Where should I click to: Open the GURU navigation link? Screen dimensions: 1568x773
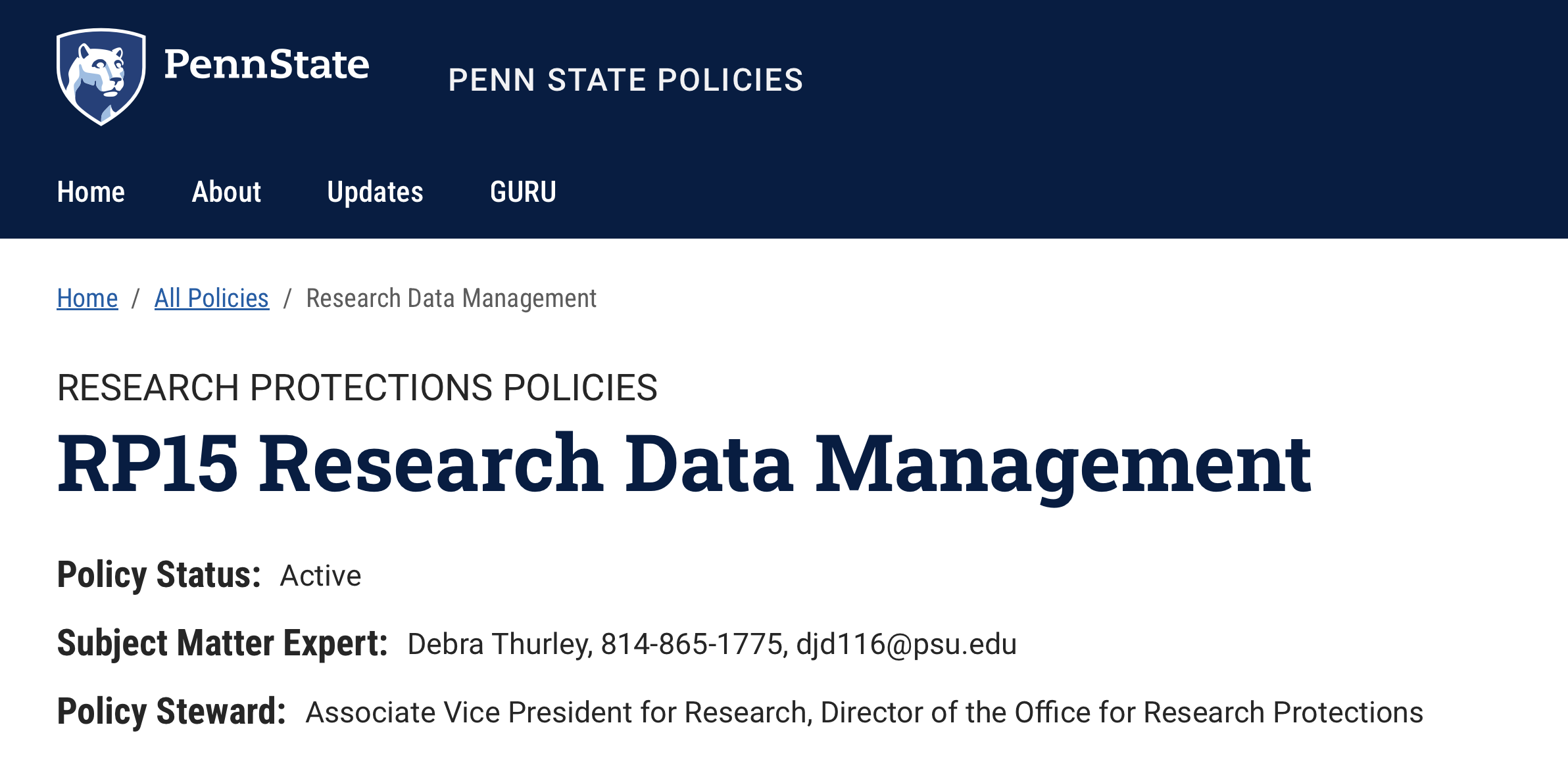(523, 192)
